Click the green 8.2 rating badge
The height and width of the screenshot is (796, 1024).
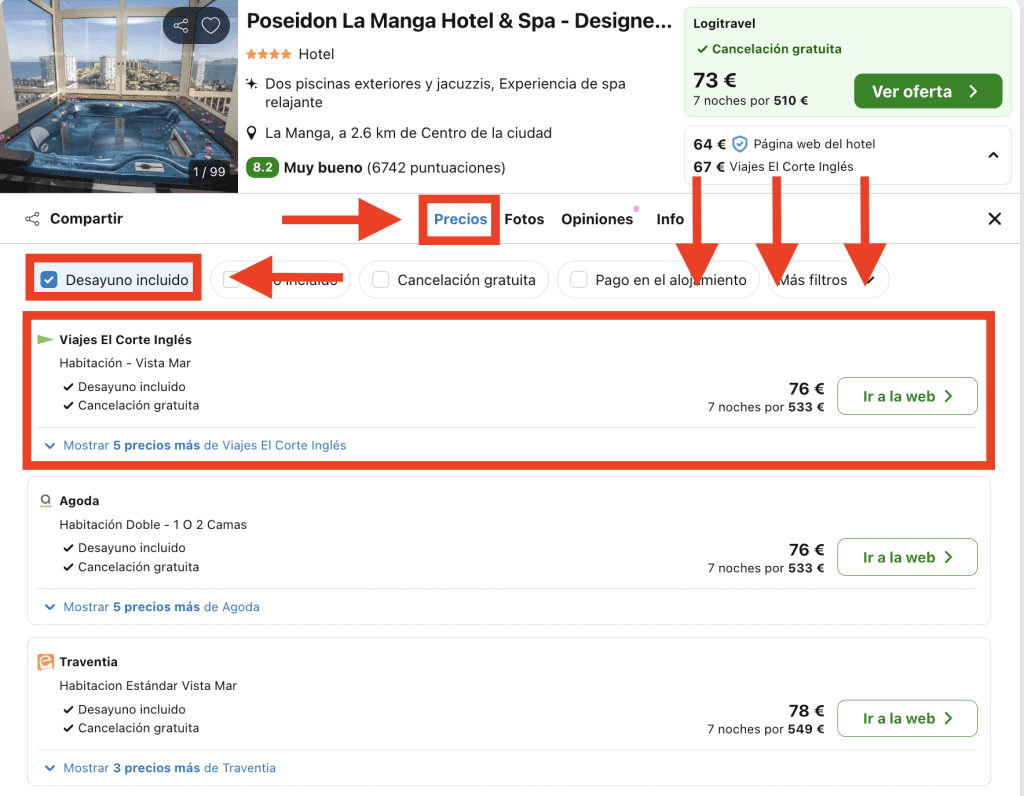262,168
